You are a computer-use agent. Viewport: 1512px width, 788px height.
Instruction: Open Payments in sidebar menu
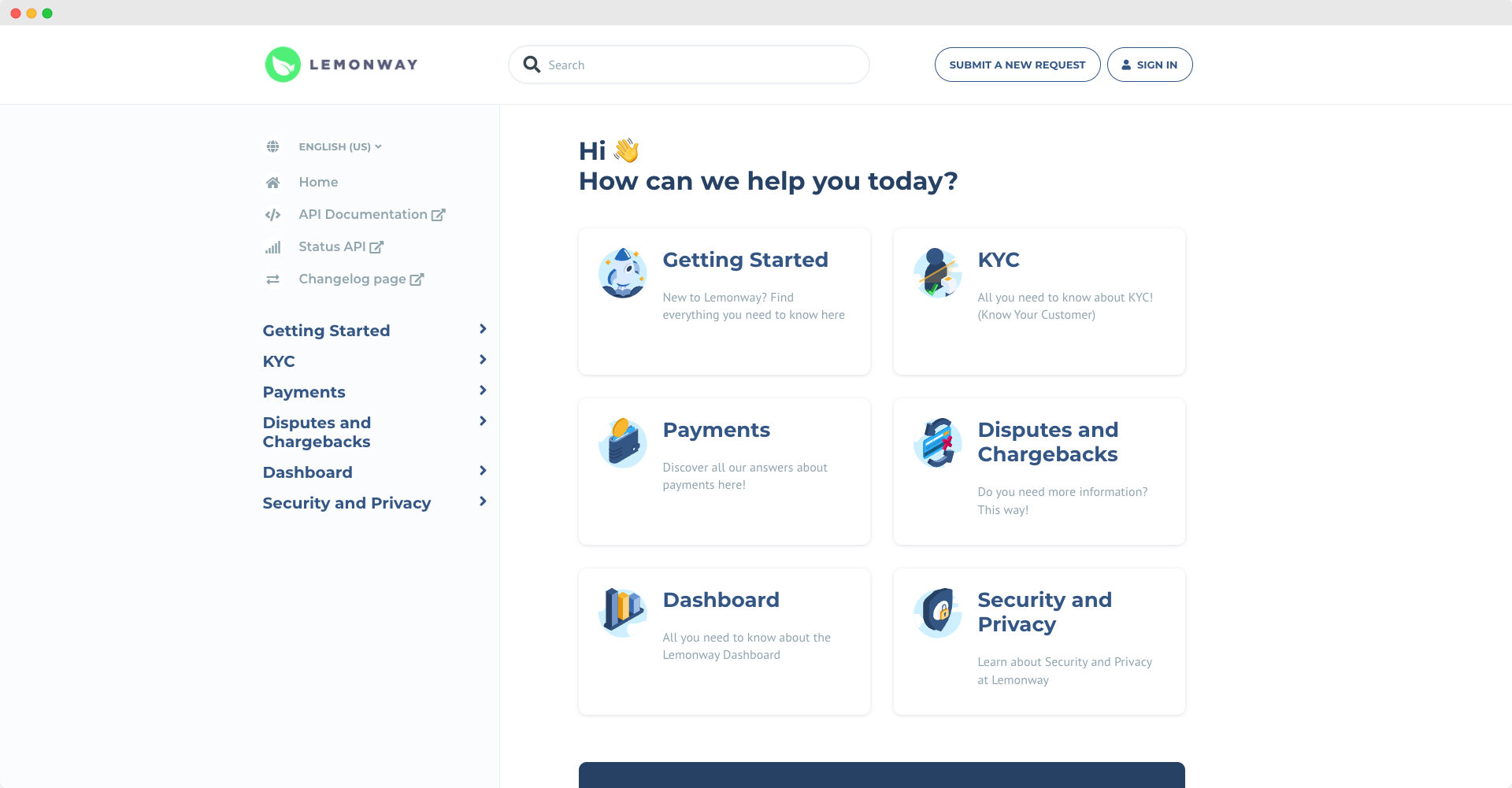click(304, 392)
